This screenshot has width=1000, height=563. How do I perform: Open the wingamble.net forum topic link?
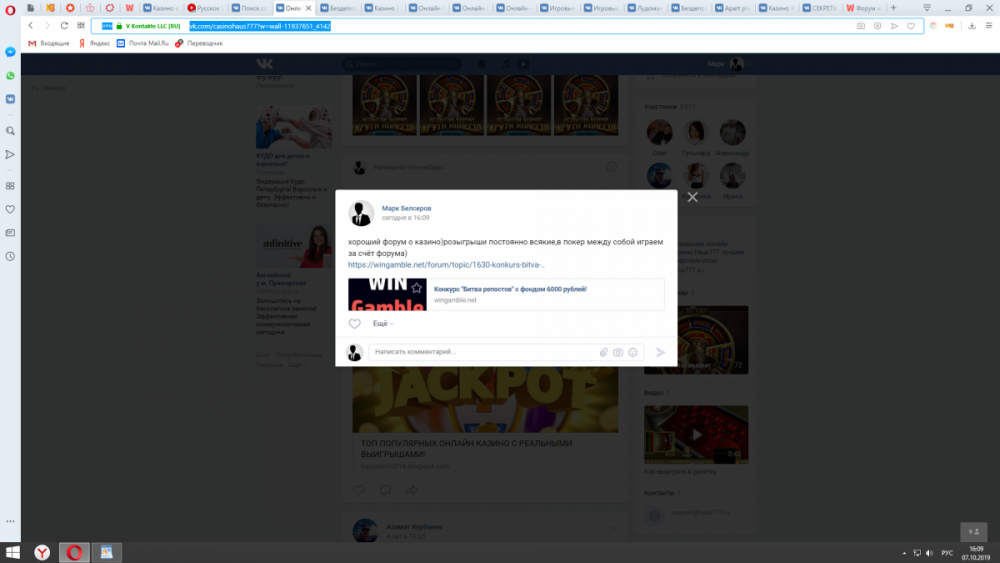(446, 265)
